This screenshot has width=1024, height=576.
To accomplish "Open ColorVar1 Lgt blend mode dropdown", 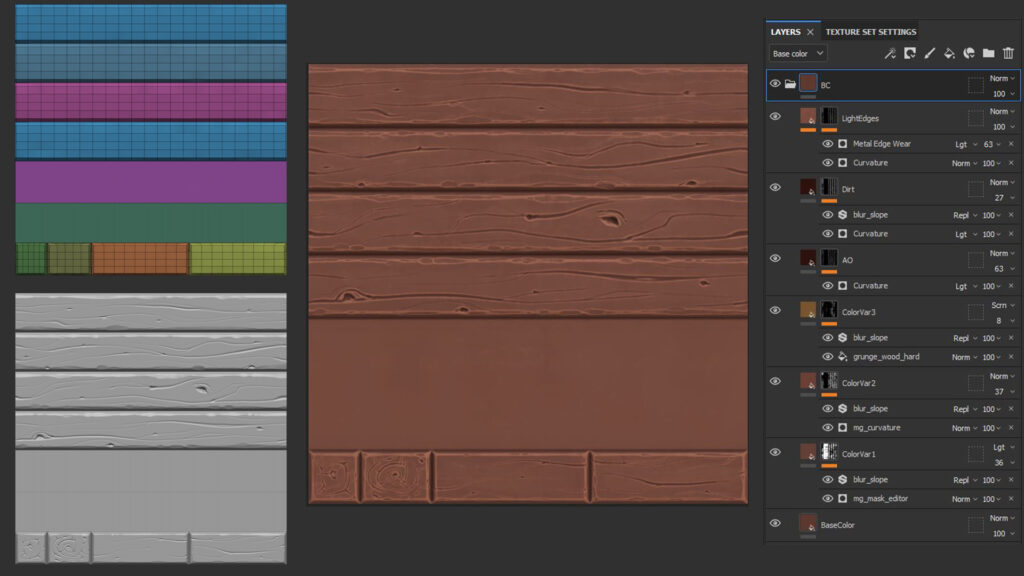I will pyautogui.click(x=1003, y=447).
